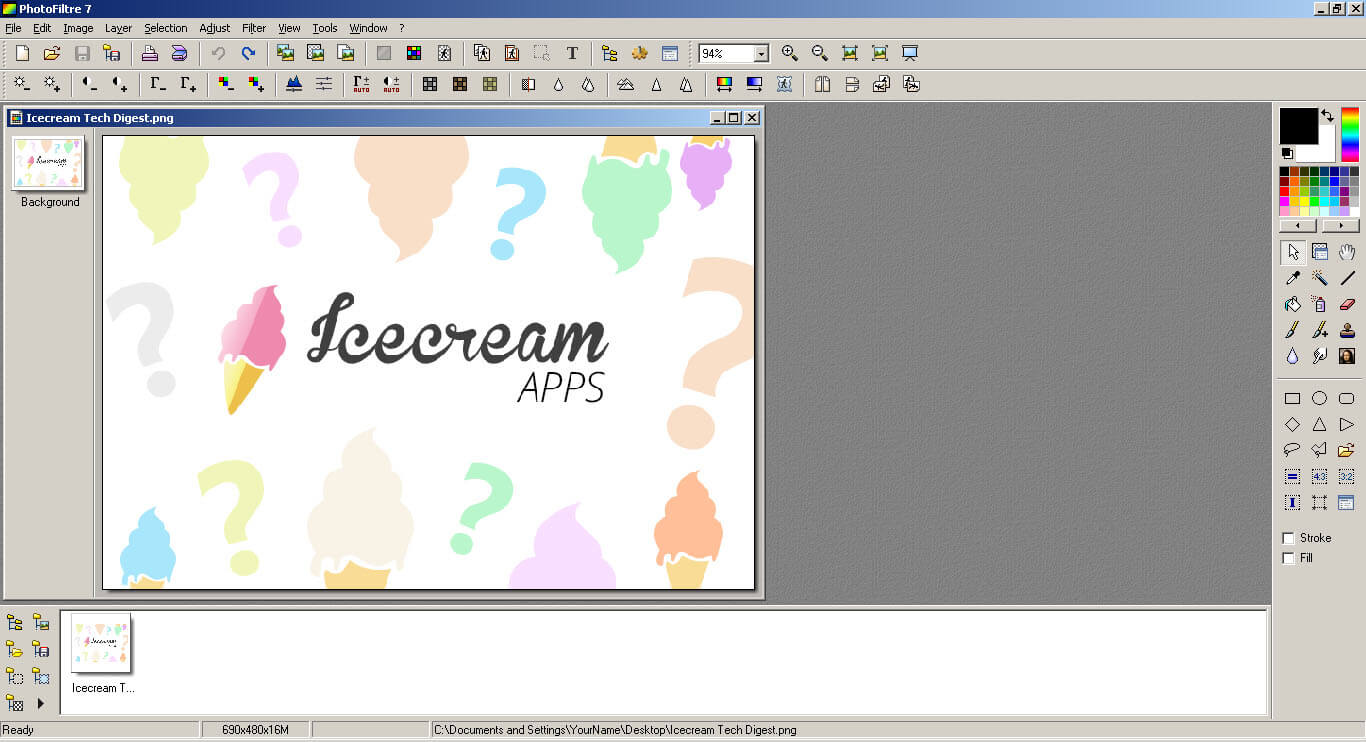Viewport: 1366px width, 742px height.
Task: Choose the Ellipse selection shape
Action: pos(1319,398)
